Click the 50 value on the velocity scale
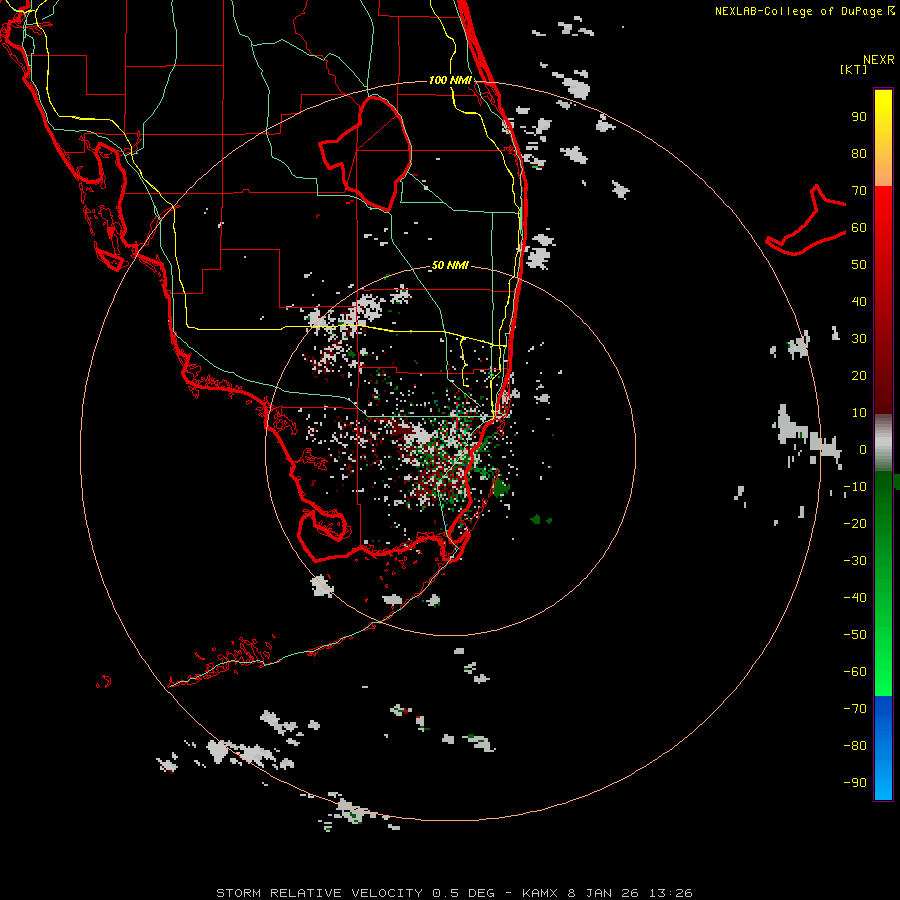Image resolution: width=900 pixels, height=900 pixels. [859, 265]
